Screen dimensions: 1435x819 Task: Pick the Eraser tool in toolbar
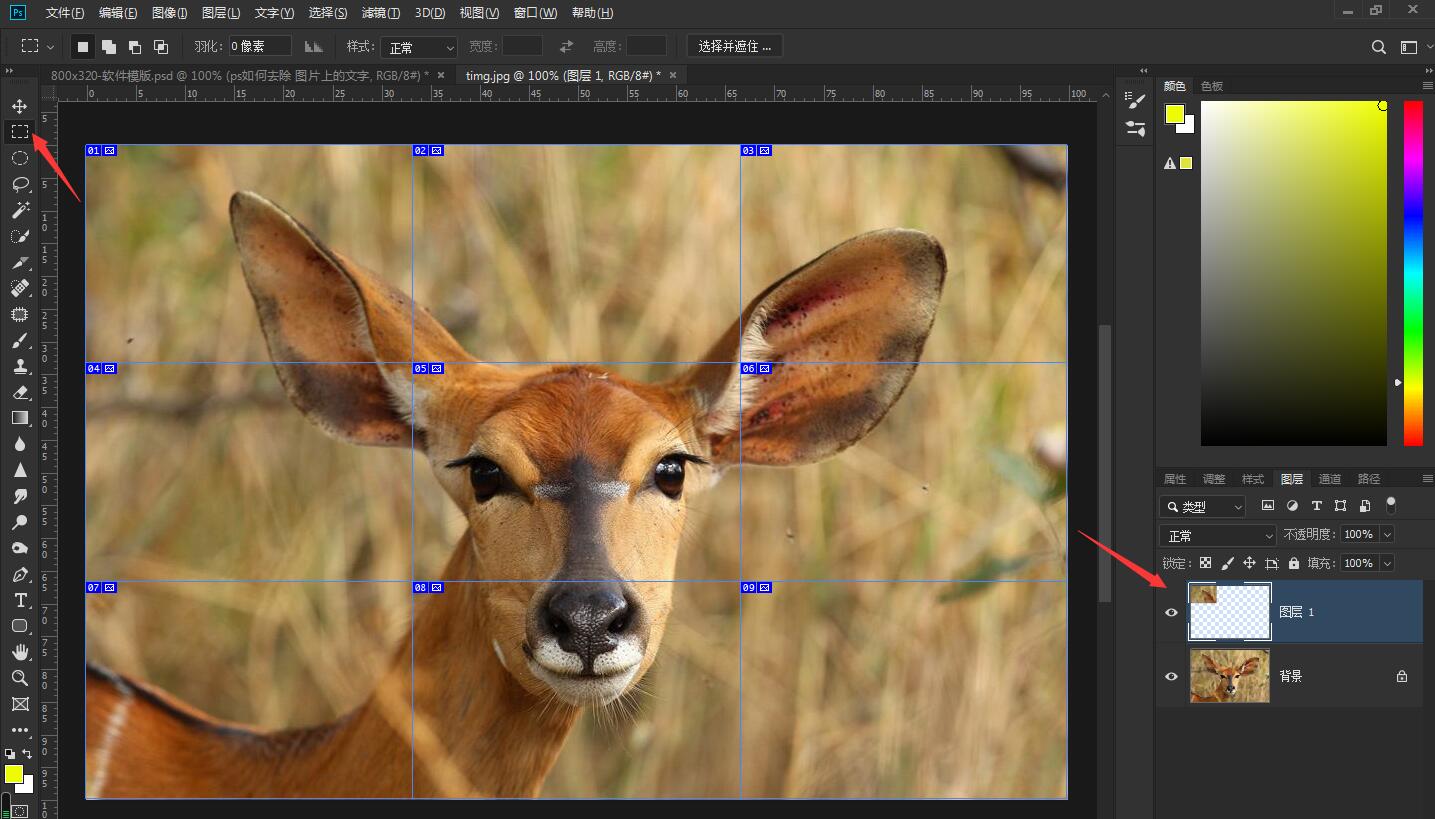click(x=19, y=392)
